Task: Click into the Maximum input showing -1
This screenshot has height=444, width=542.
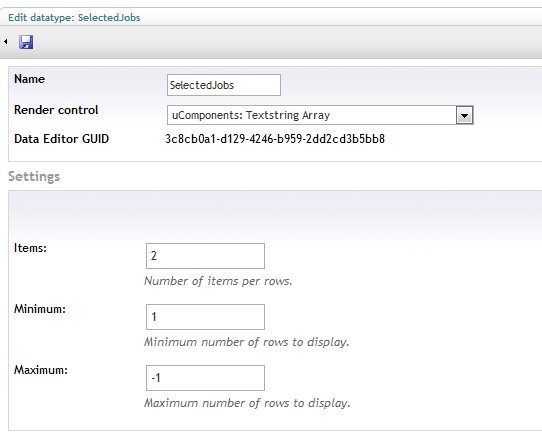Action: pyautogui.click(x=205, y=378)
